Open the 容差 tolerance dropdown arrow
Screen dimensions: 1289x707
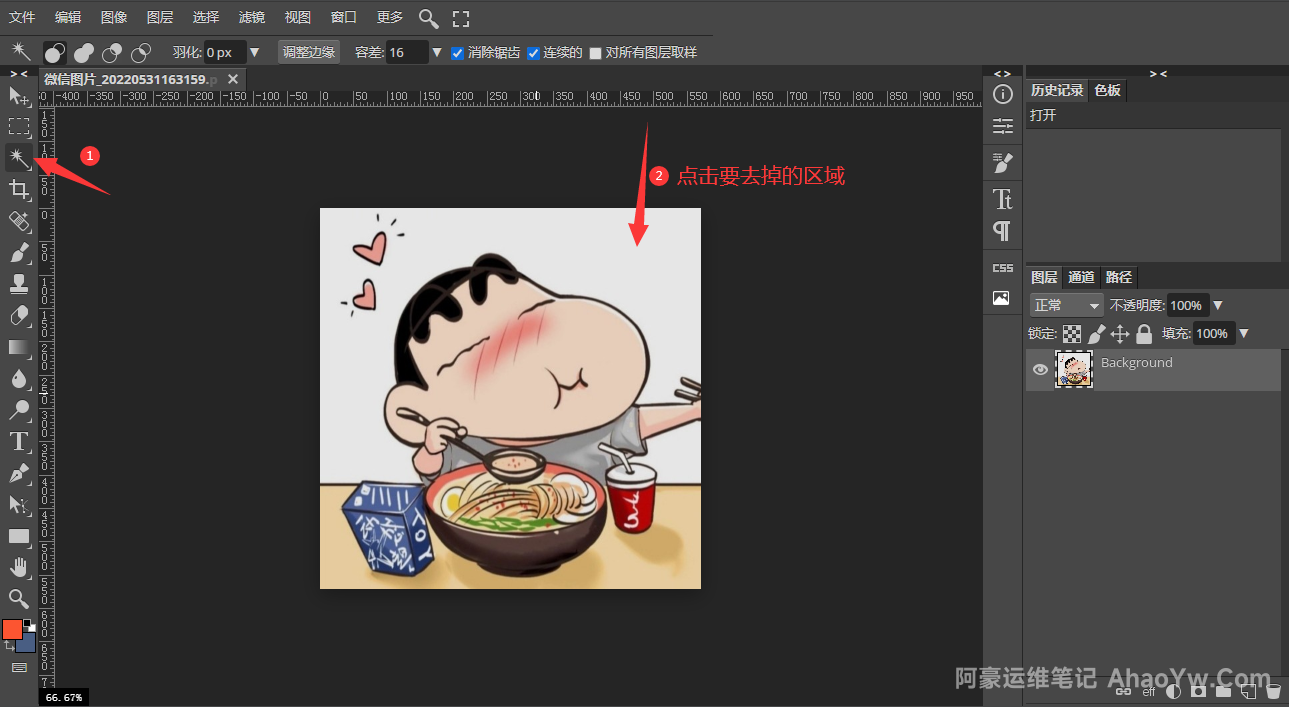click(x=437, y=53)
